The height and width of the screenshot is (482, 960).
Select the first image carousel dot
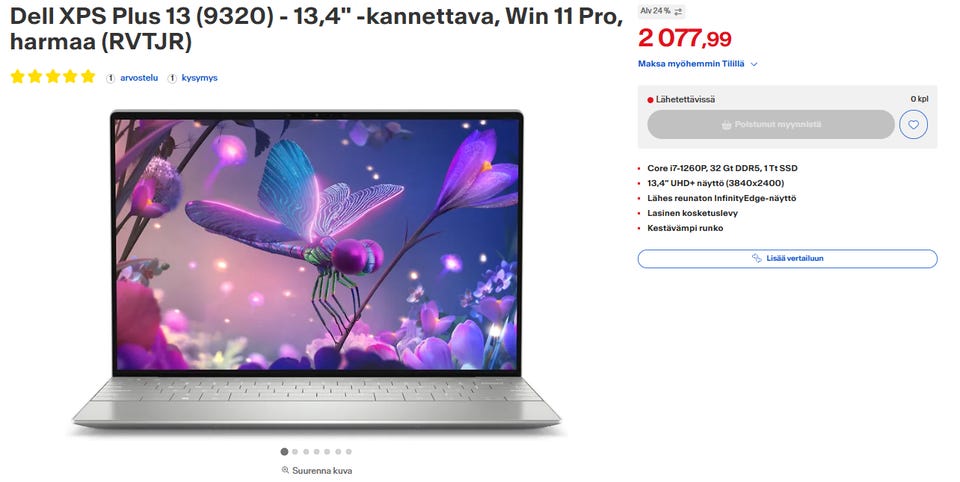click(x=284, y=452)
